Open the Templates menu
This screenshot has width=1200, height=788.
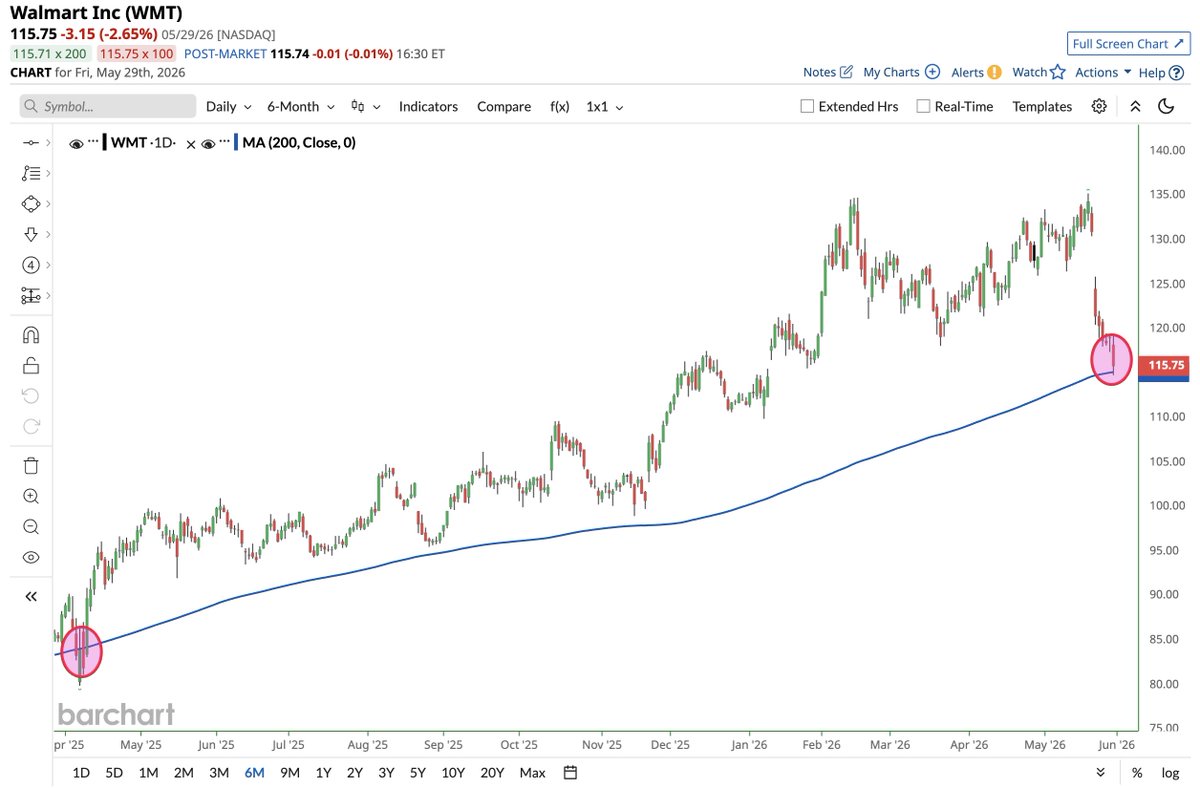pyautogui.click(x=1042, y=106)
